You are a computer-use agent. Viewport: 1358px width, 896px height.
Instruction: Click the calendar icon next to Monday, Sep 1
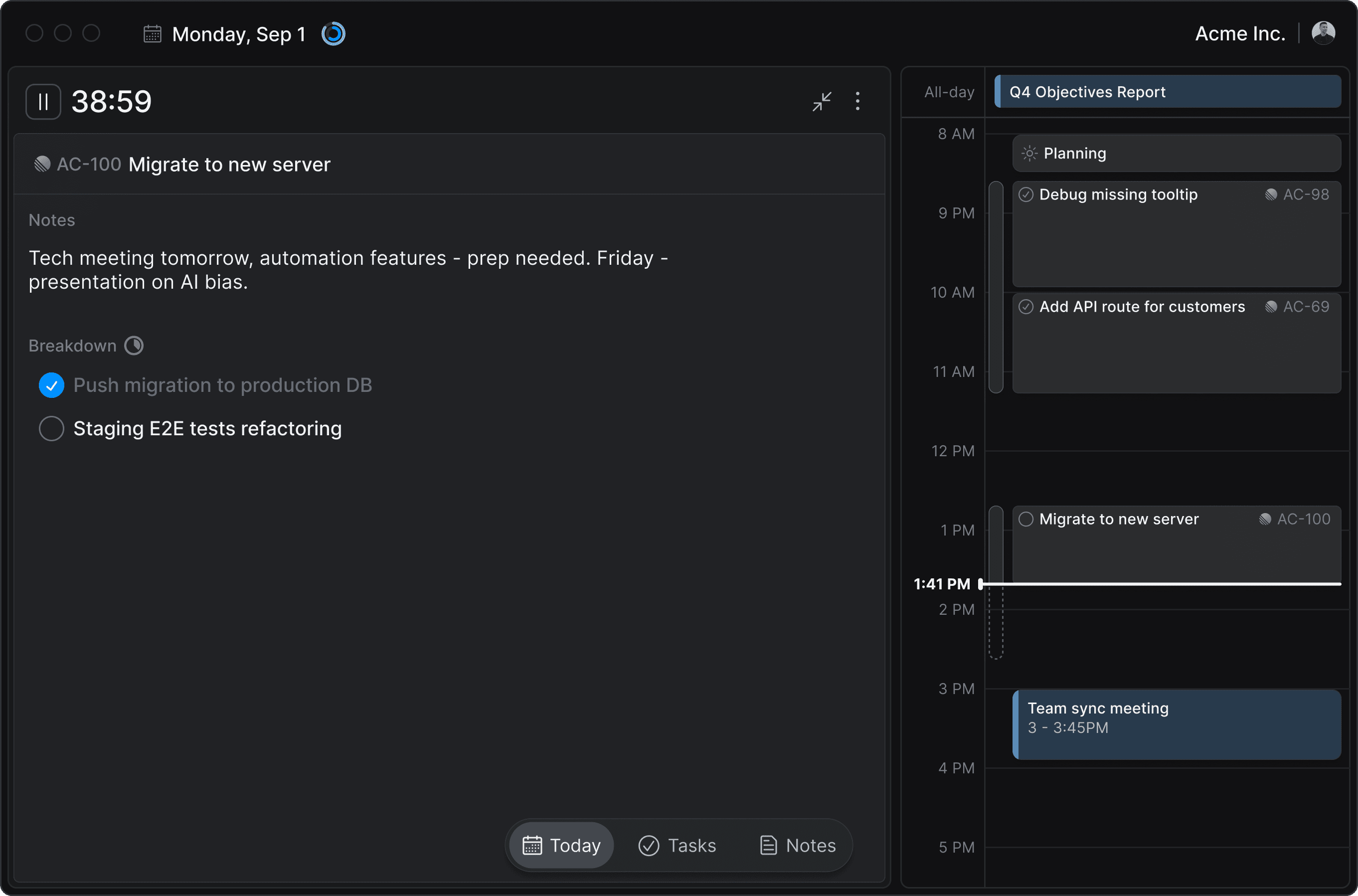[x=152, y=34]
